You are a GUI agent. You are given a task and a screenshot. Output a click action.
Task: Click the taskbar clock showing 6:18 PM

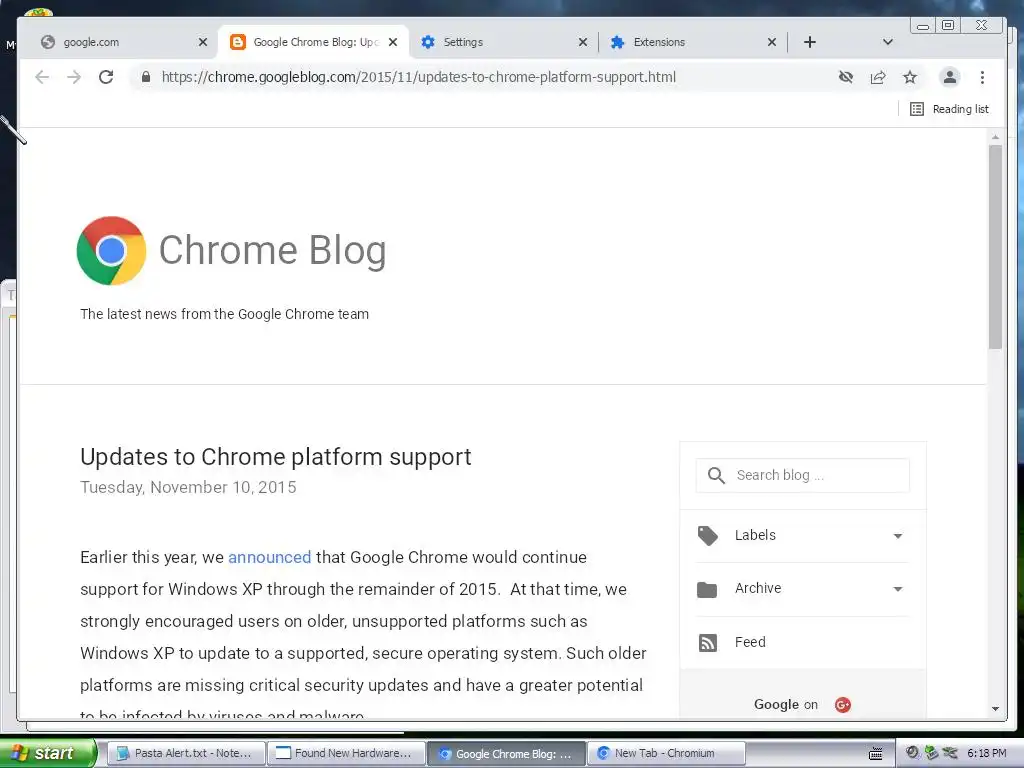point(987,753)
